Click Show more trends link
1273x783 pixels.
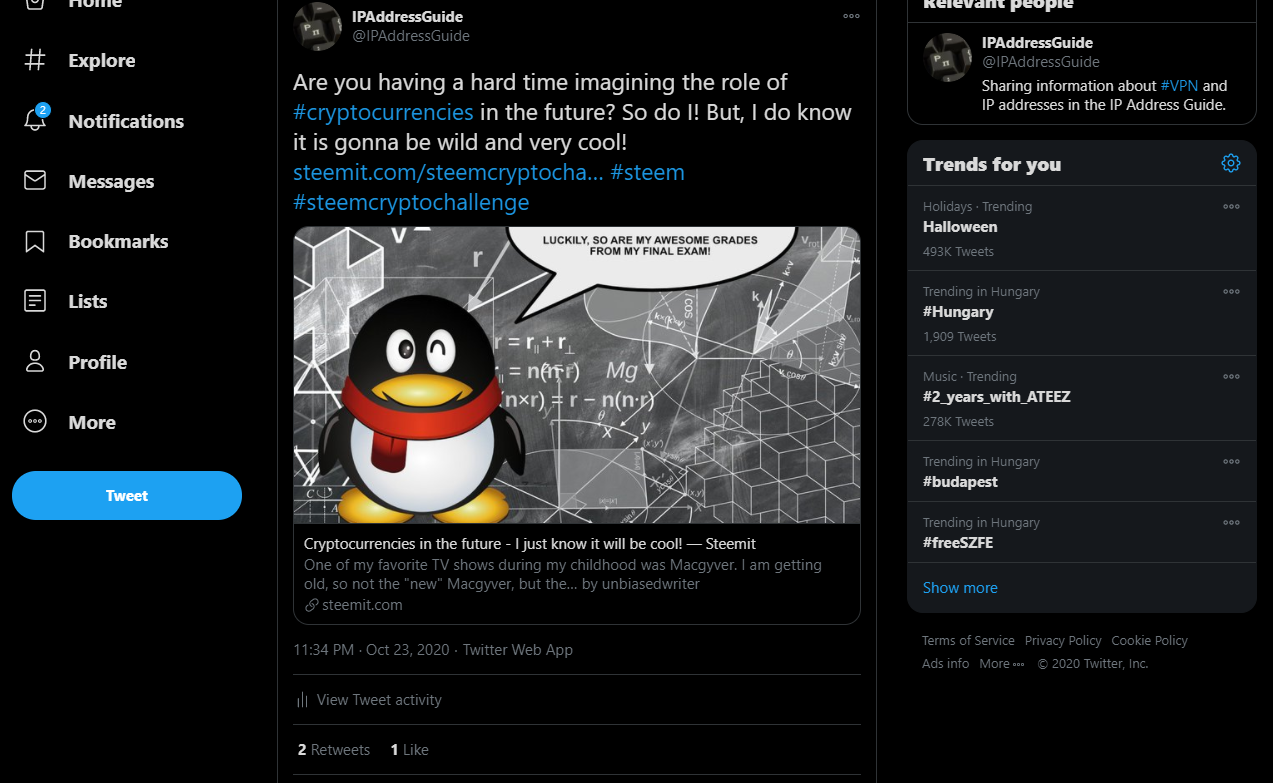960,588
